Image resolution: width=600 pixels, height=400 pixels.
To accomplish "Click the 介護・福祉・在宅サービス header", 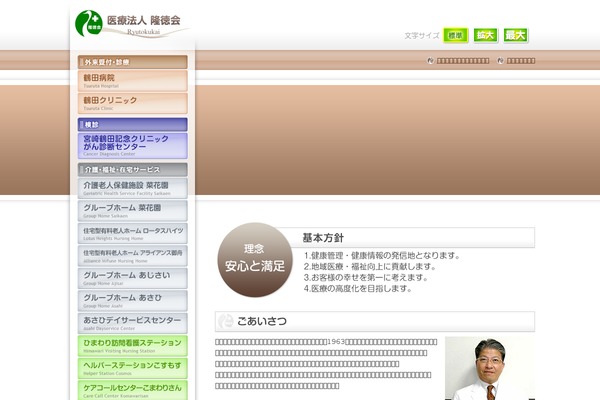I will tap(132, 170).
